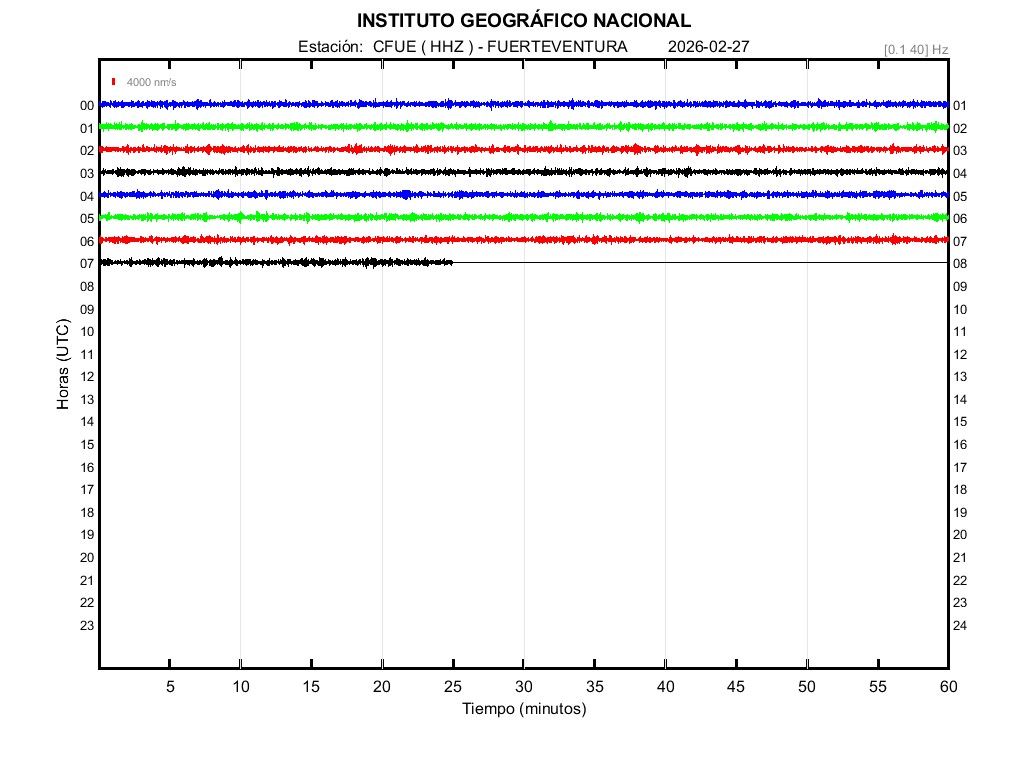Click the [0.1 40] Hz filter label
Screen dimensions: 1024x768
[x=915, y=49]
